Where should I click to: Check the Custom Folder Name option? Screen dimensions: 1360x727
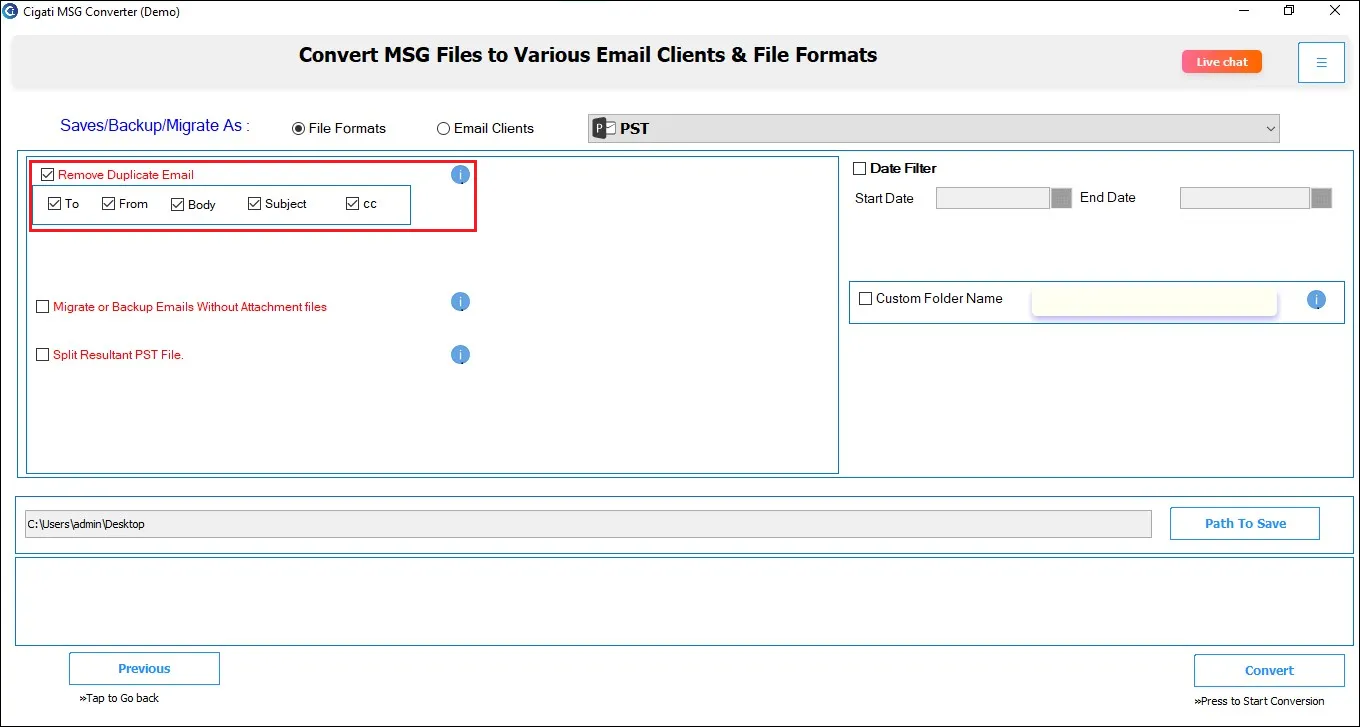865,298
